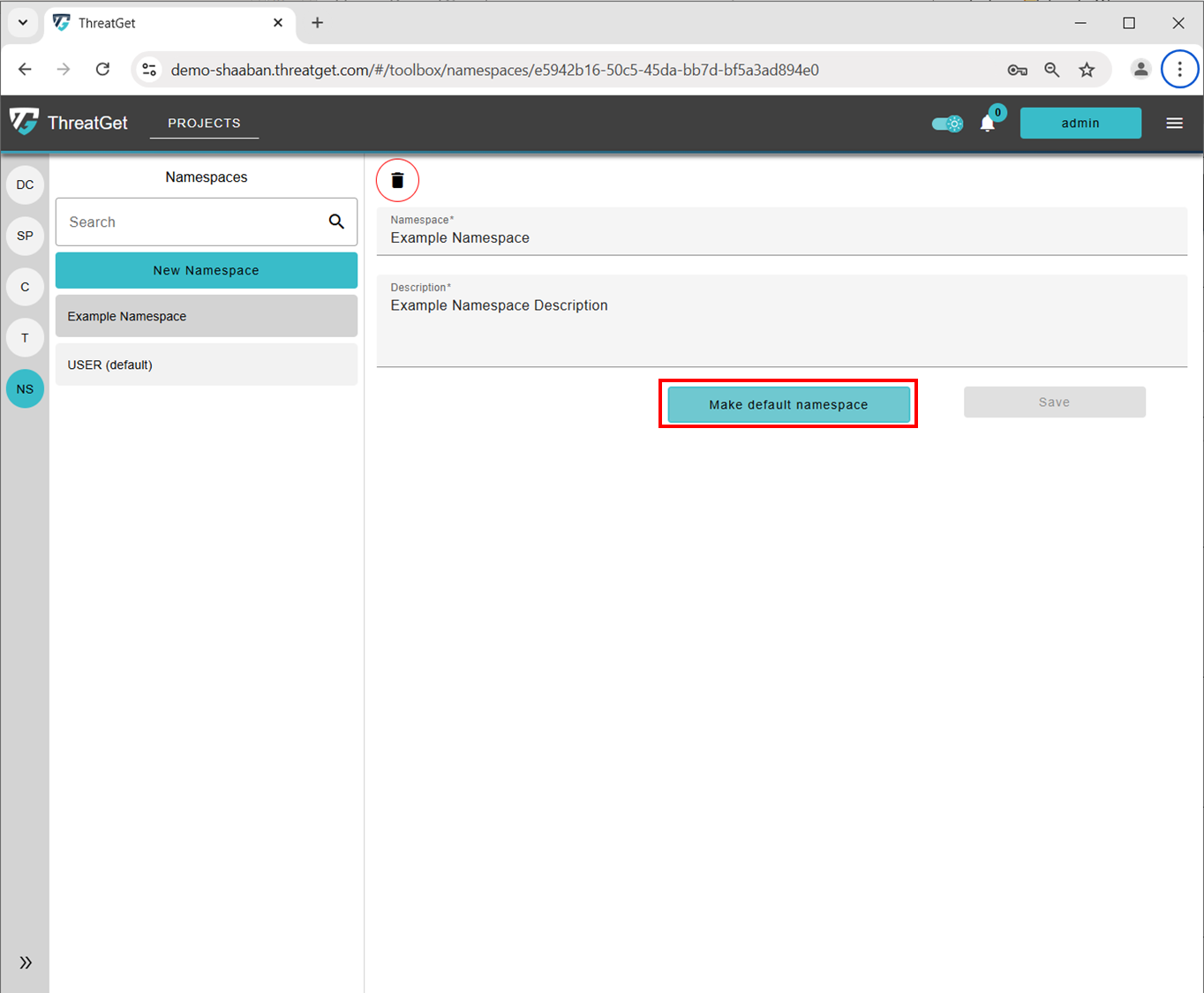
Task: Click the search magnifier in the Namespaces panel
Action: click(336, 222)
